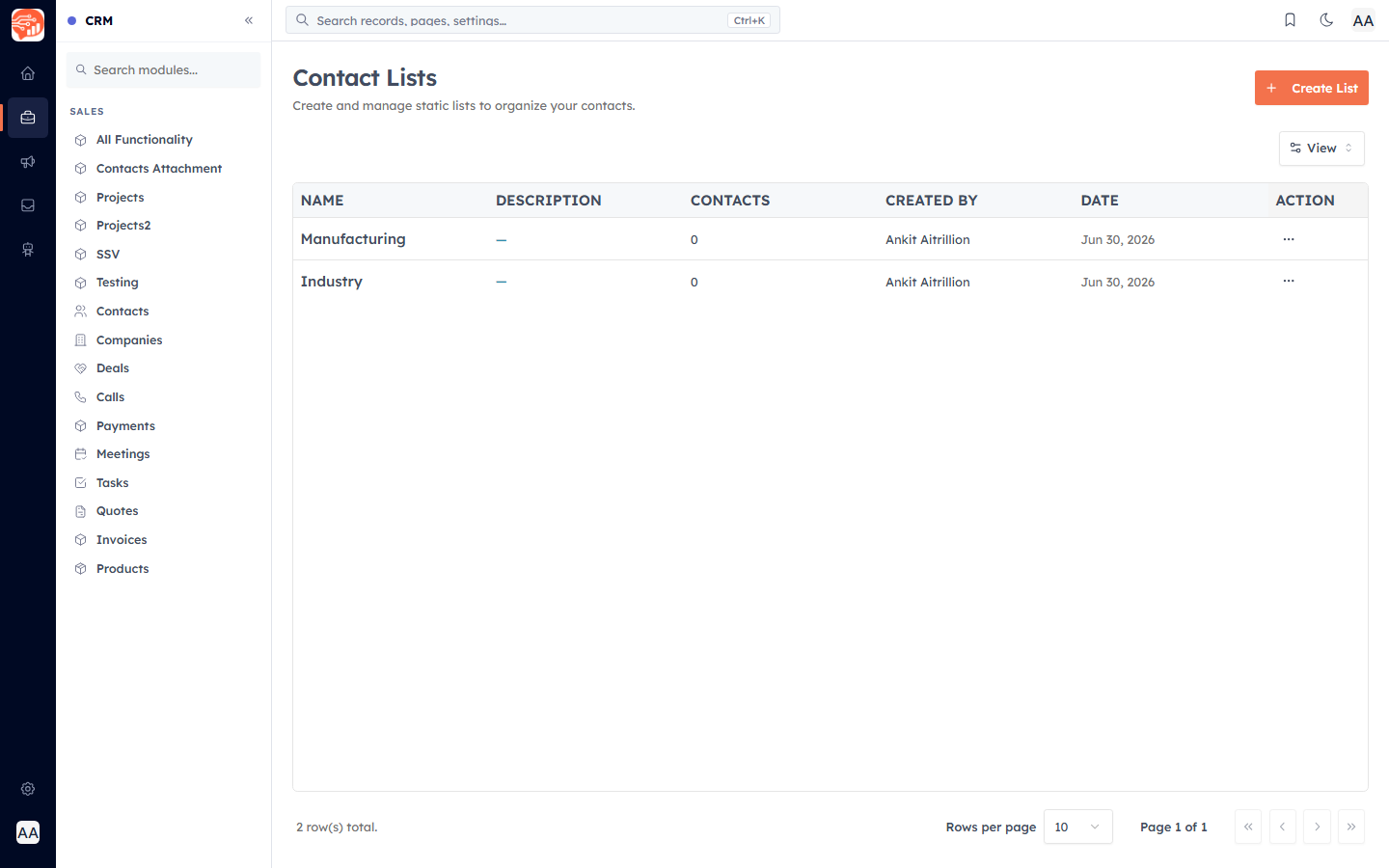
Task: Click the app logo icon
Action: pos(28,25)
